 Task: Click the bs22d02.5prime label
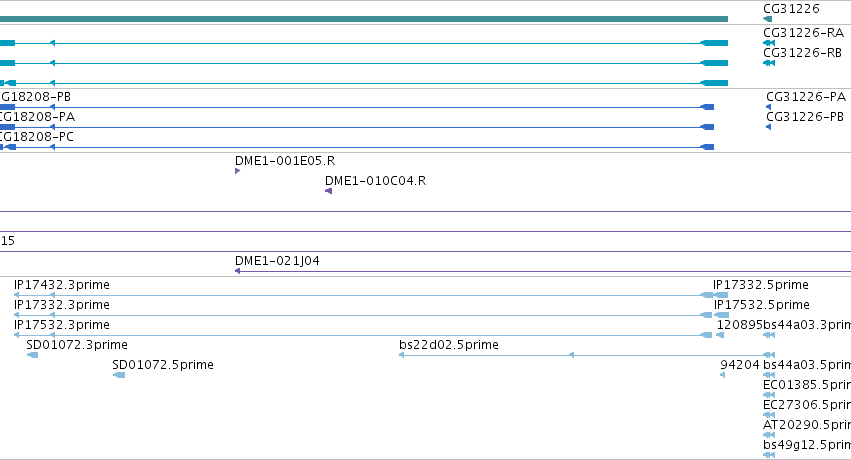(449, 345)
